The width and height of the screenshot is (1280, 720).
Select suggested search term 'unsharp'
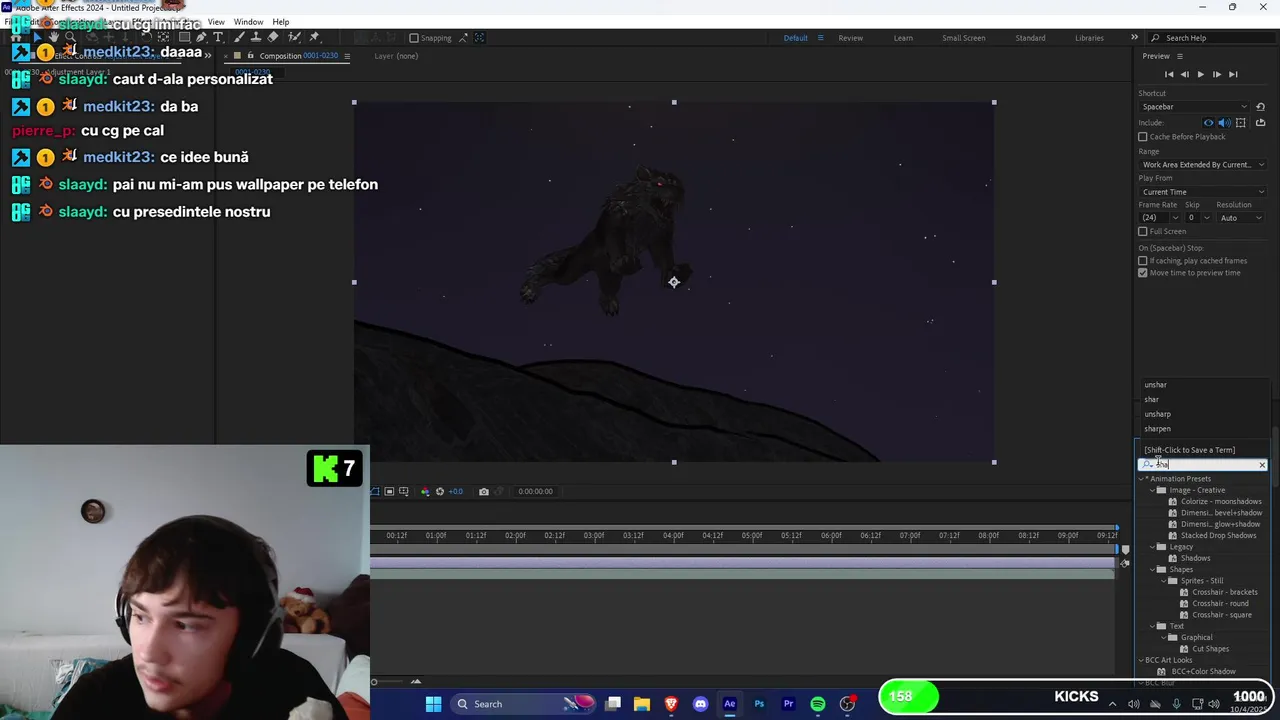pos(1157,414)
